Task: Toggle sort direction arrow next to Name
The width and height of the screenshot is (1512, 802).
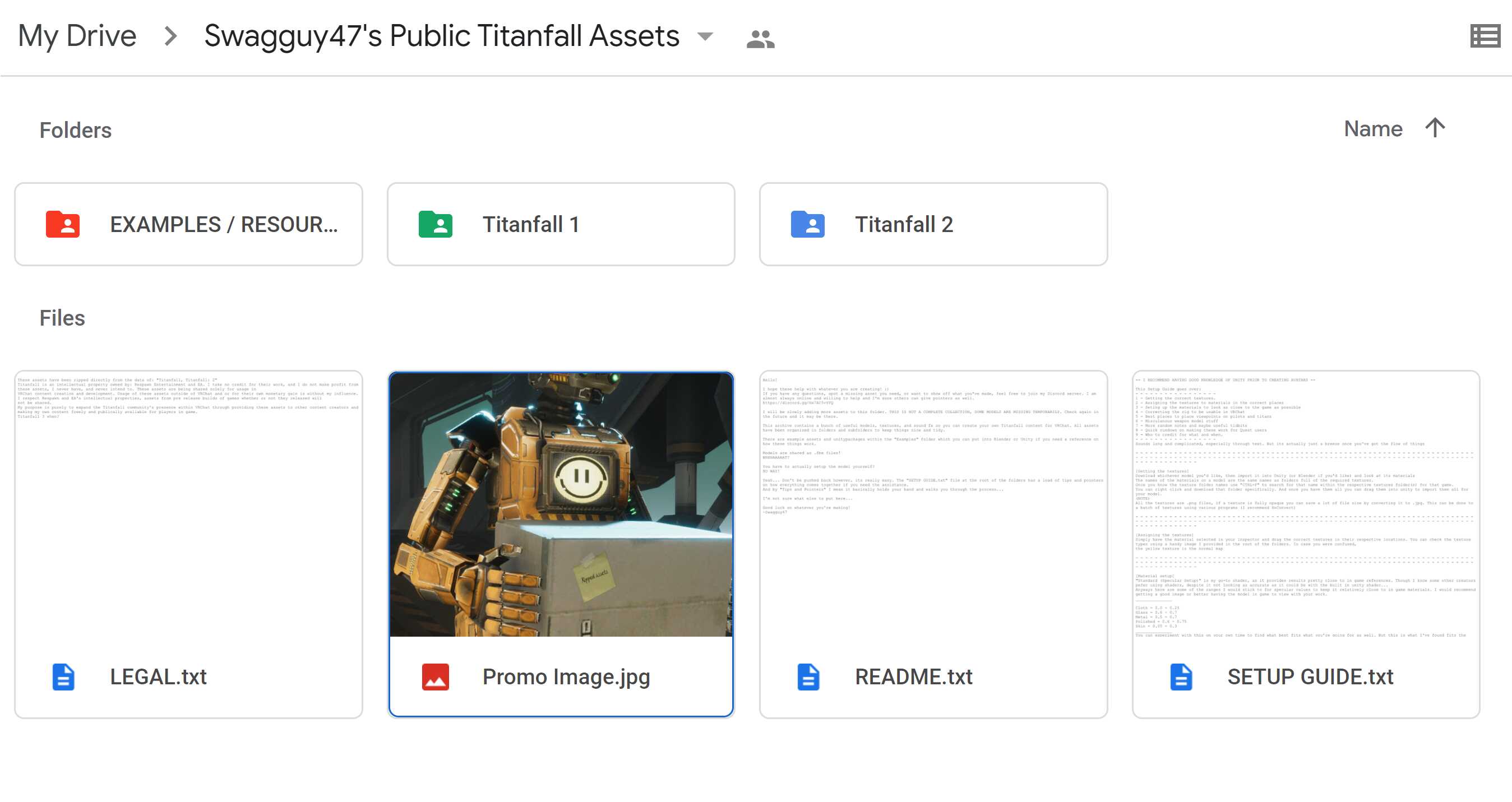Action: [x=1435, y=128]
